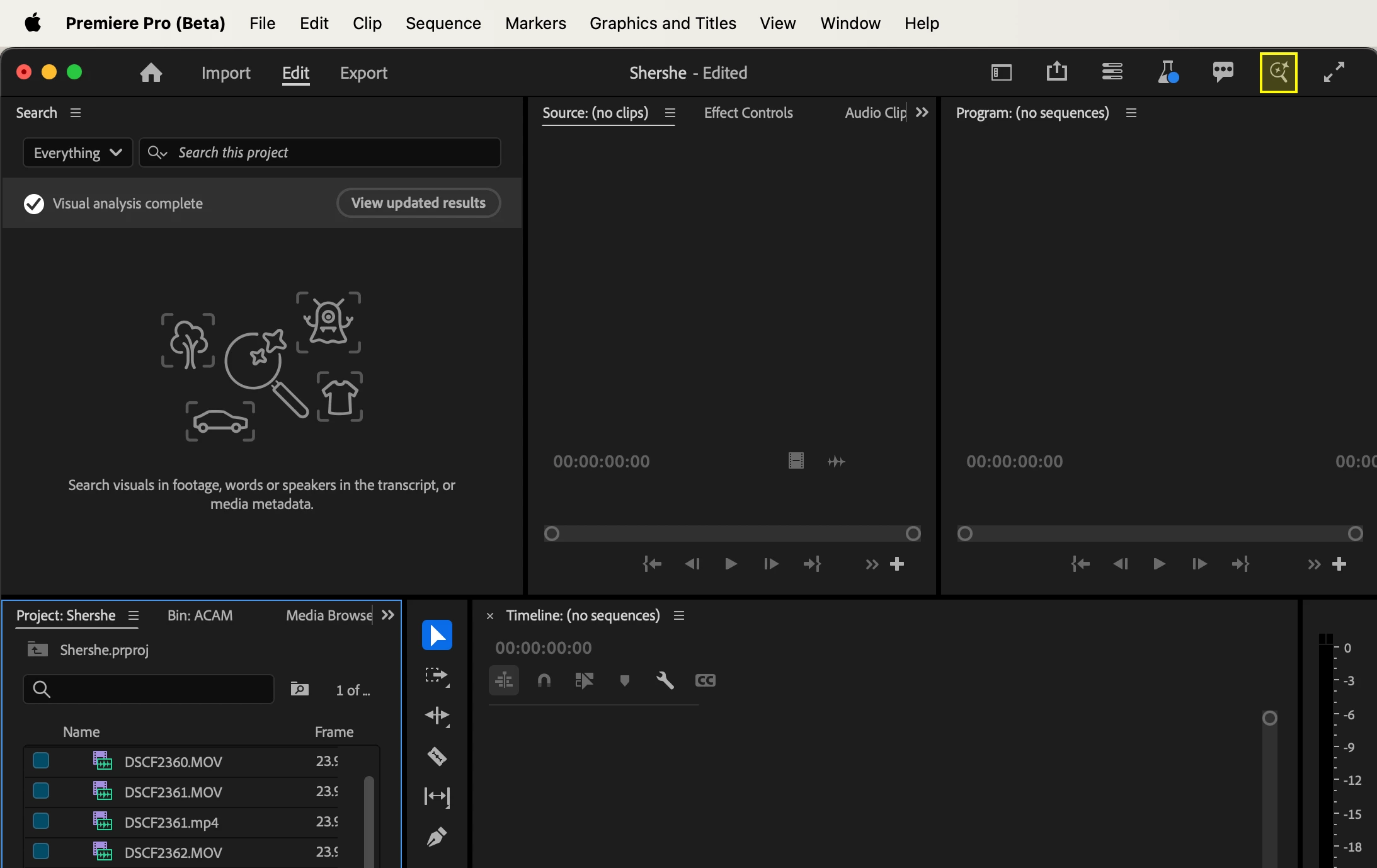Open timeline wrench display settings
Viewport: 1377px width, 868px height.
pos(665,680)
